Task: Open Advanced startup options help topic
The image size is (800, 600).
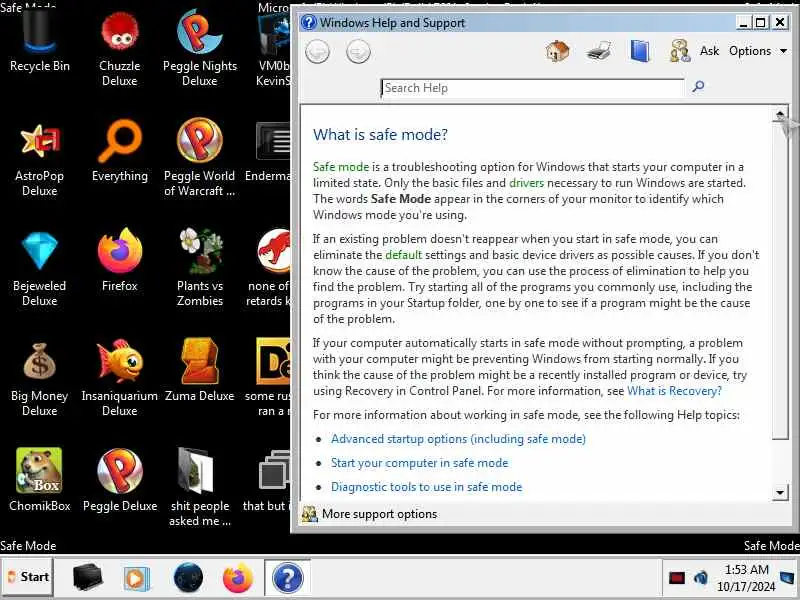Action: [x=458, y=439]
